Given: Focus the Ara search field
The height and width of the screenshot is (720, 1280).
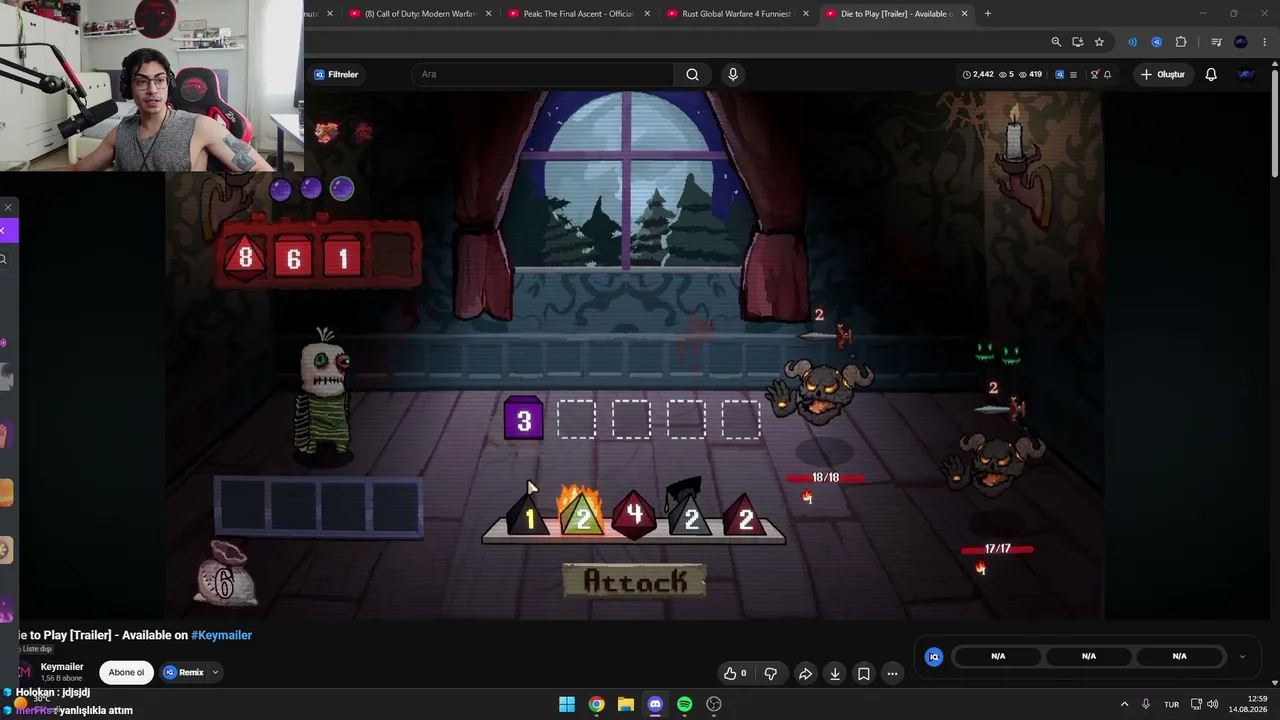Looking at the screenshot, I should tap(545, 74).
